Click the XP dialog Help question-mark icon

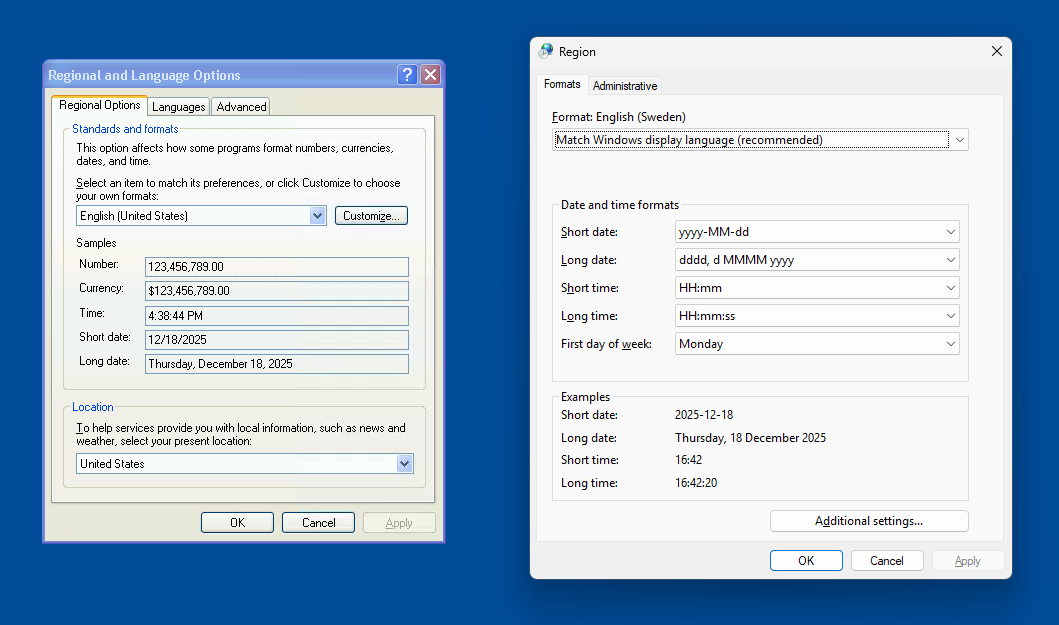pyautogui.click(x=407, y=75)
